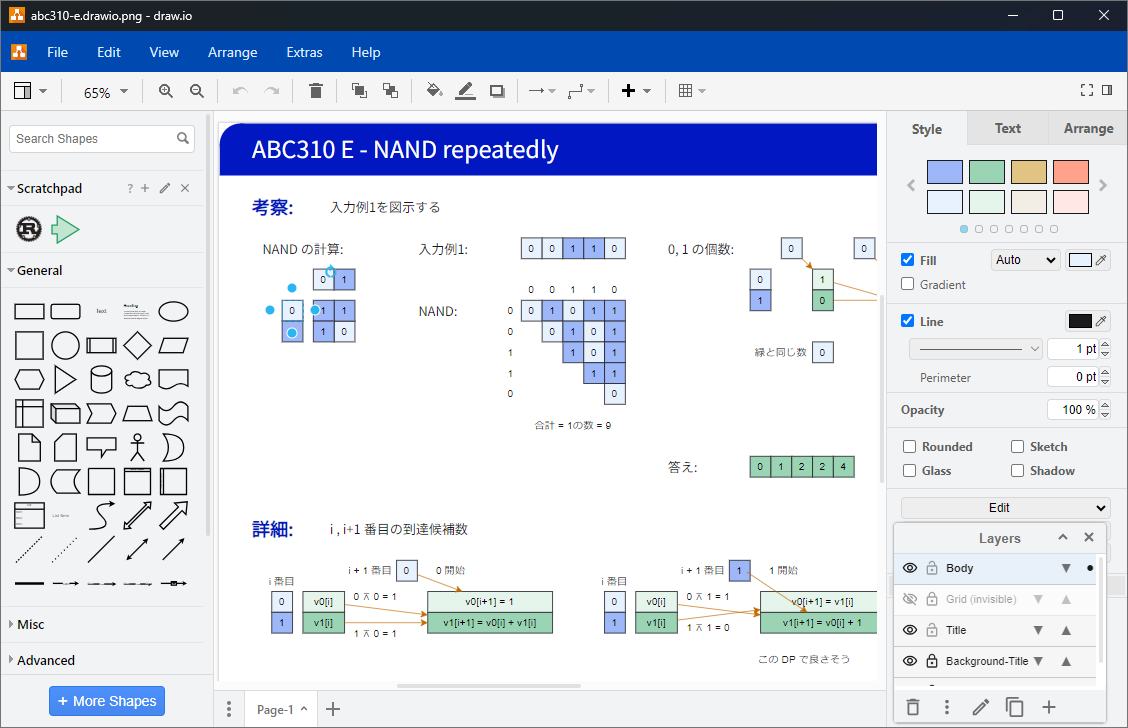Enable the Rounded checkbox
The image size is (1128, 728).
click(909, 447)
